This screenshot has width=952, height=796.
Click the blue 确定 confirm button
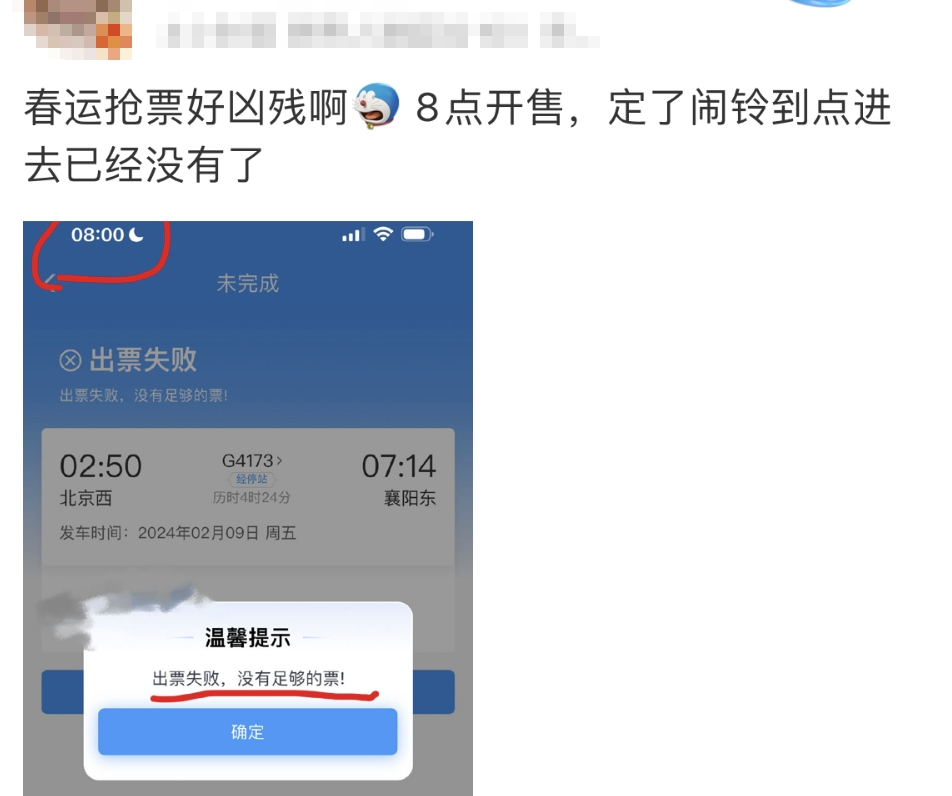click(248, 732)
